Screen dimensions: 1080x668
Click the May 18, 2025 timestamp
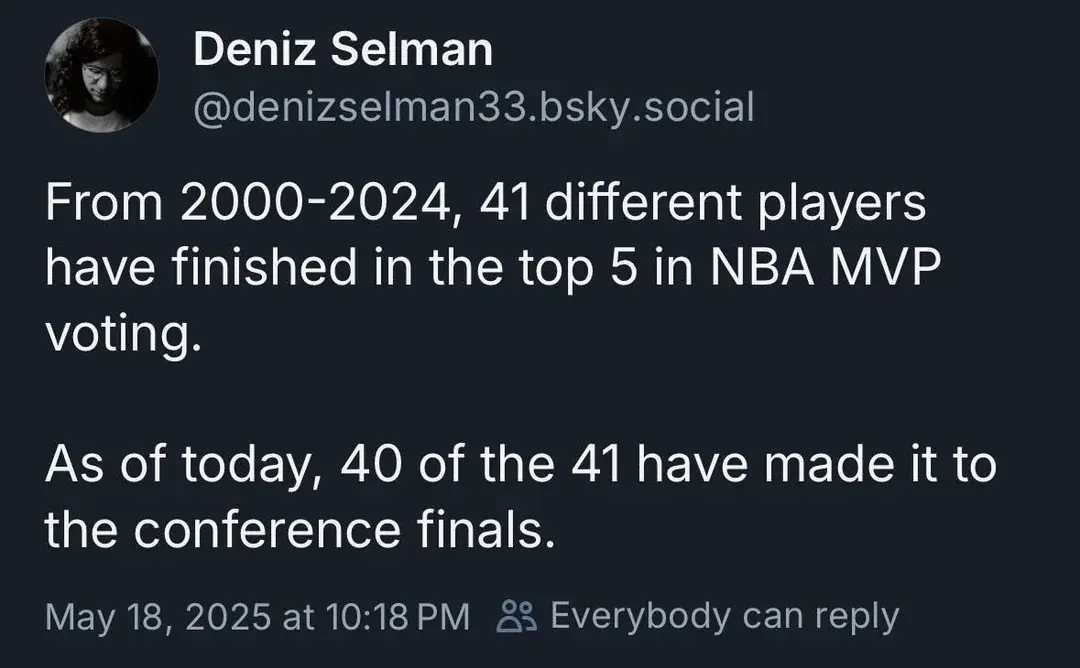coord(258,616)
